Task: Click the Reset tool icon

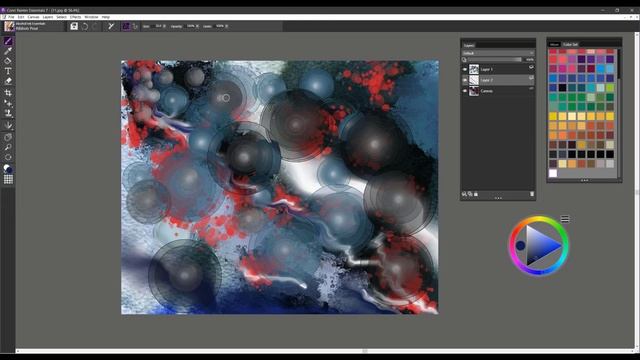Action: point(111,26)
